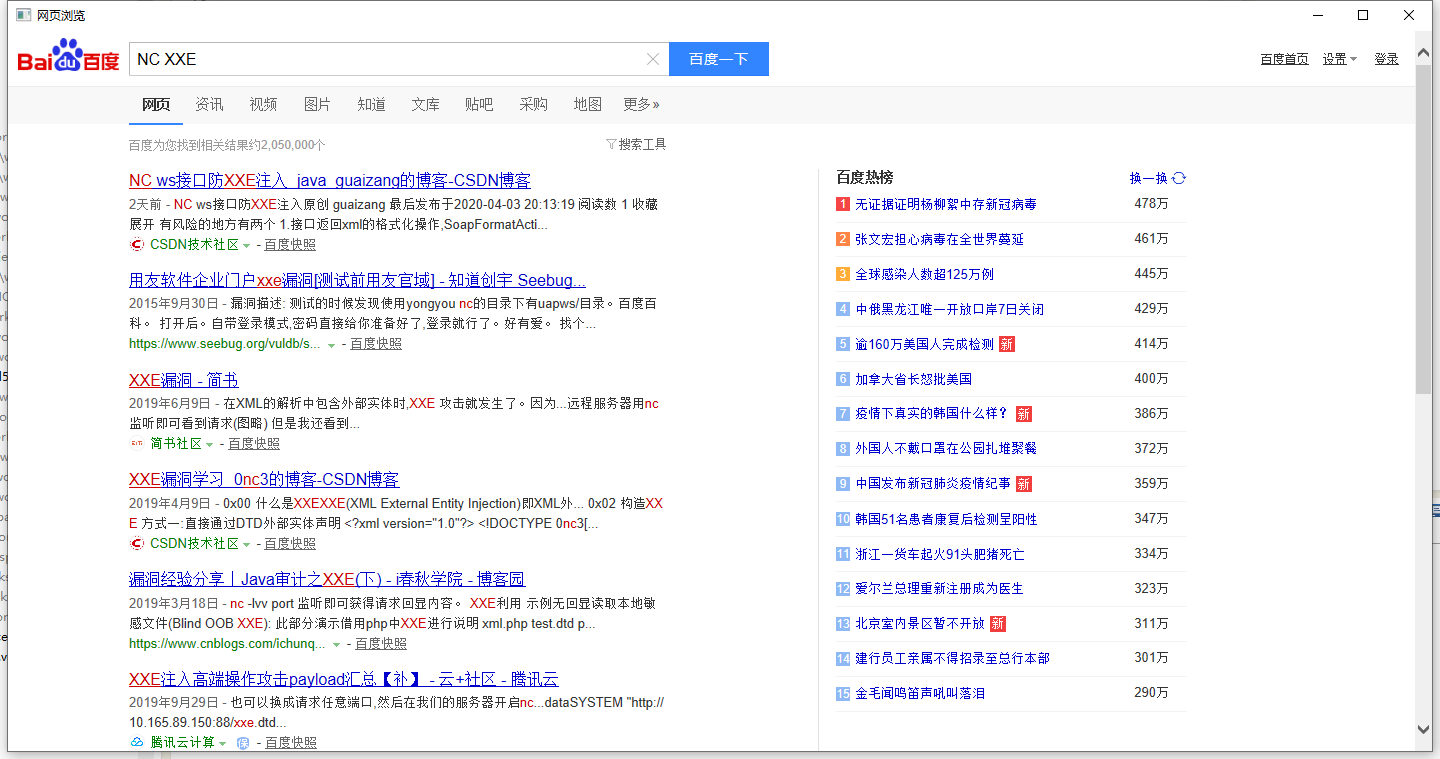Click the shield icon beside 腾讯云计算
This screenshot has width=1440, height=759.
pyautogui.click(x=242, y=743)
